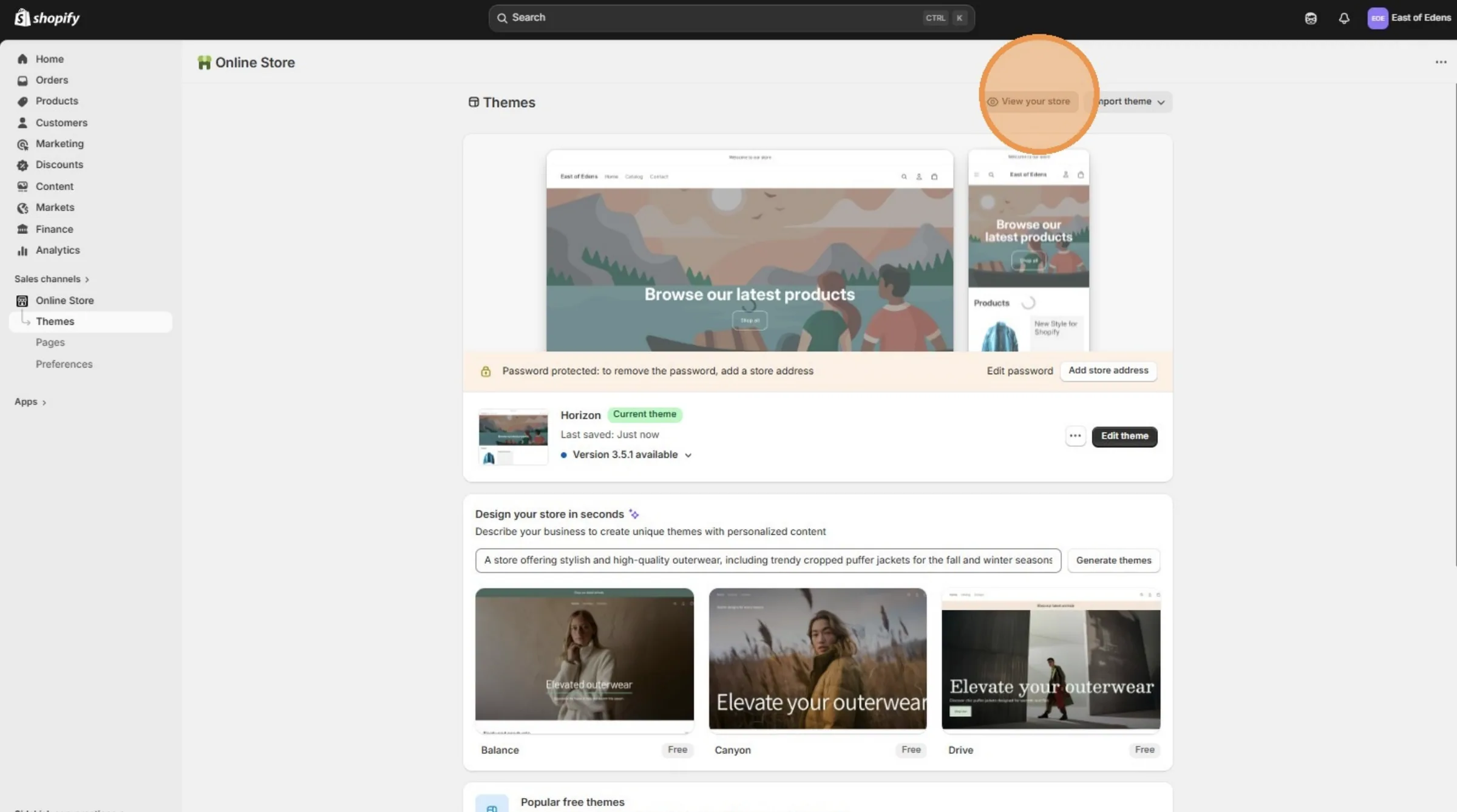
Task: Click the Online Store channel icon in sidebar
Action: click(x=22, y=300)
